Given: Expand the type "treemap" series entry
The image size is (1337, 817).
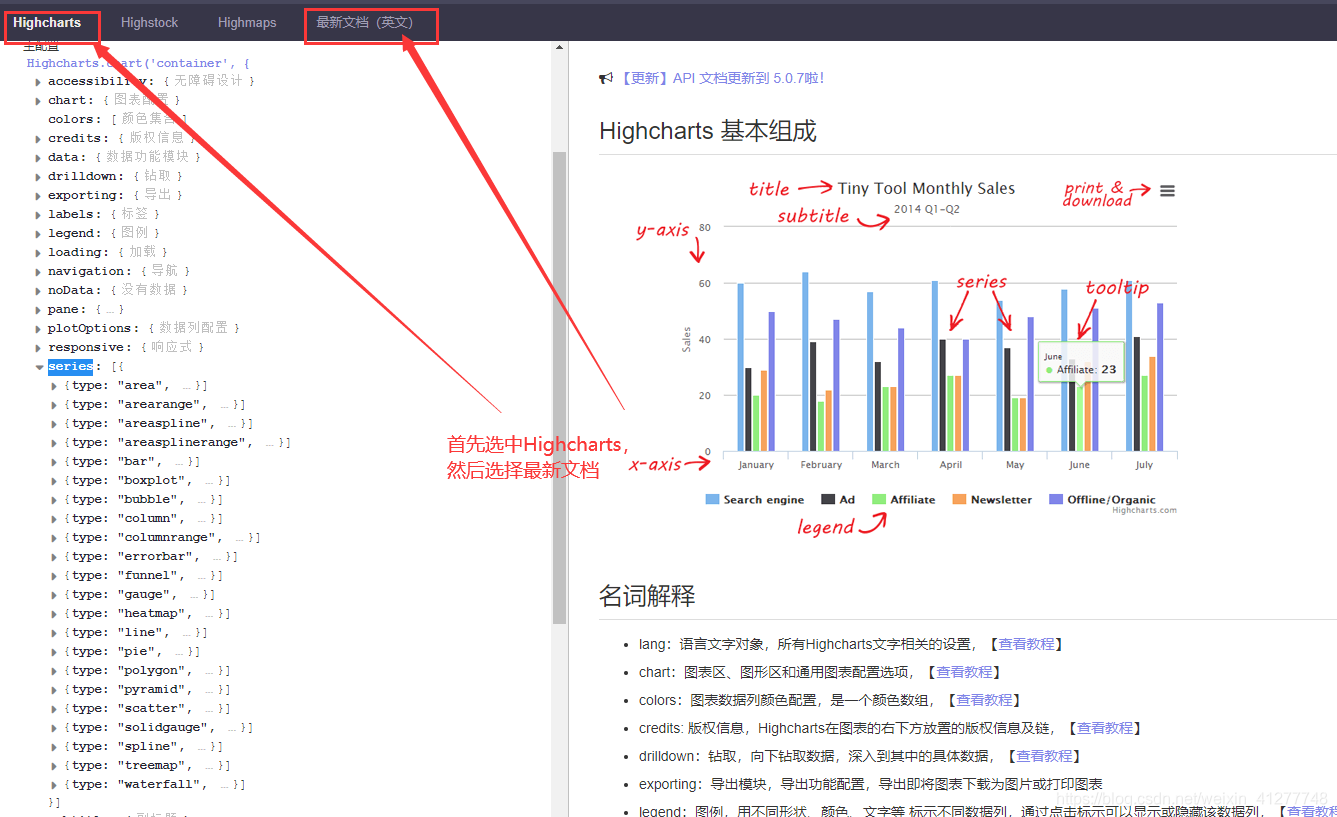Looking at the screenshot, I should point(54,766).
